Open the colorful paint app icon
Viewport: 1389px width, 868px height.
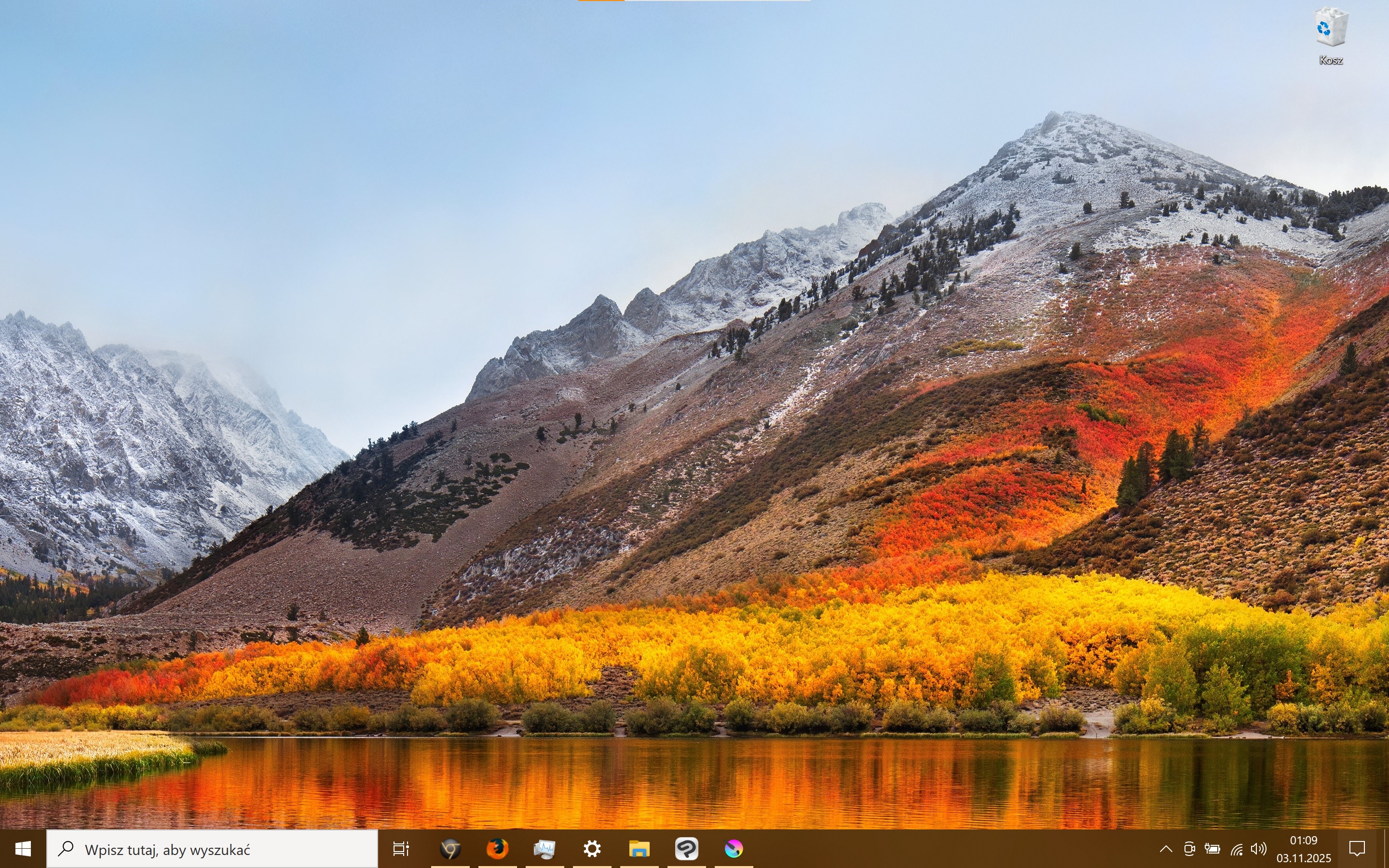pyautogui.click(x=734, y=849)
